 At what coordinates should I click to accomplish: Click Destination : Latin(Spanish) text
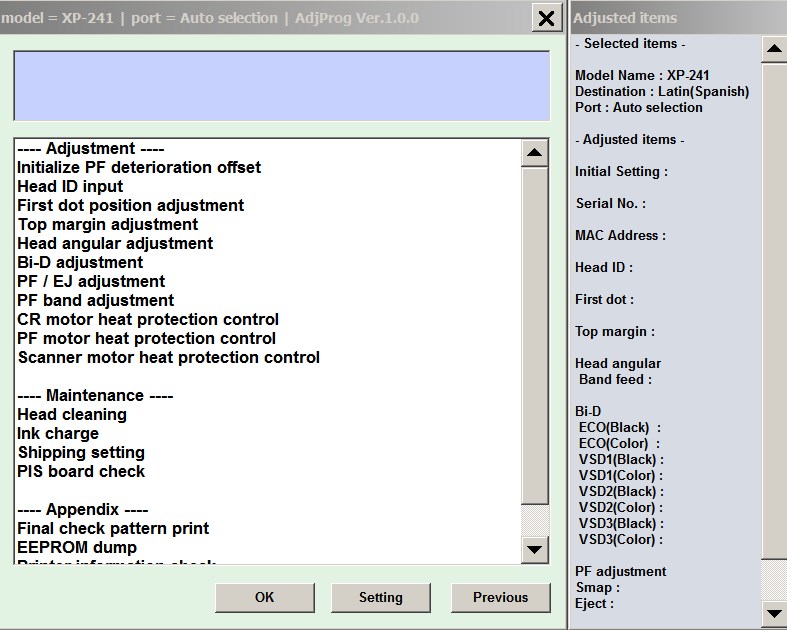(662, 91)
